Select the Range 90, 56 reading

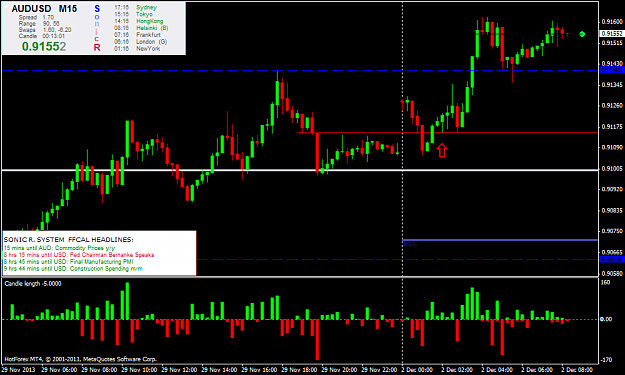(x=39, y=24)
